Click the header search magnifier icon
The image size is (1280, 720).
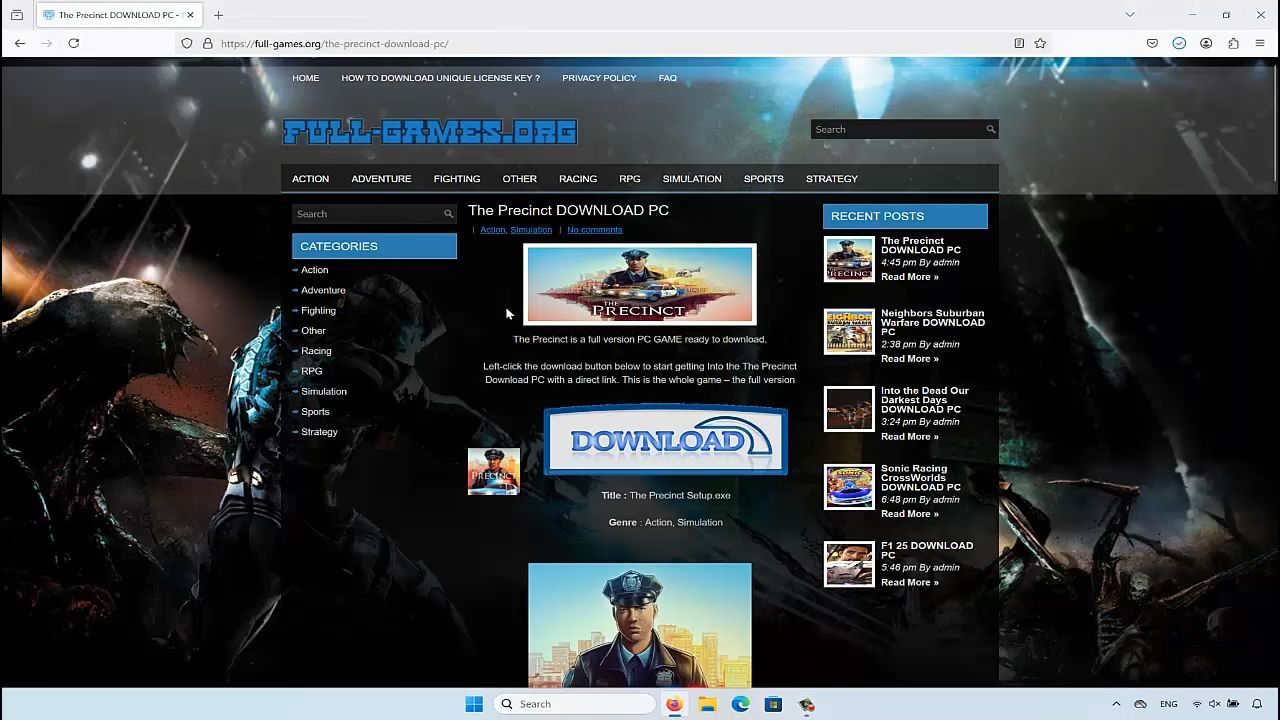(991, 129)
